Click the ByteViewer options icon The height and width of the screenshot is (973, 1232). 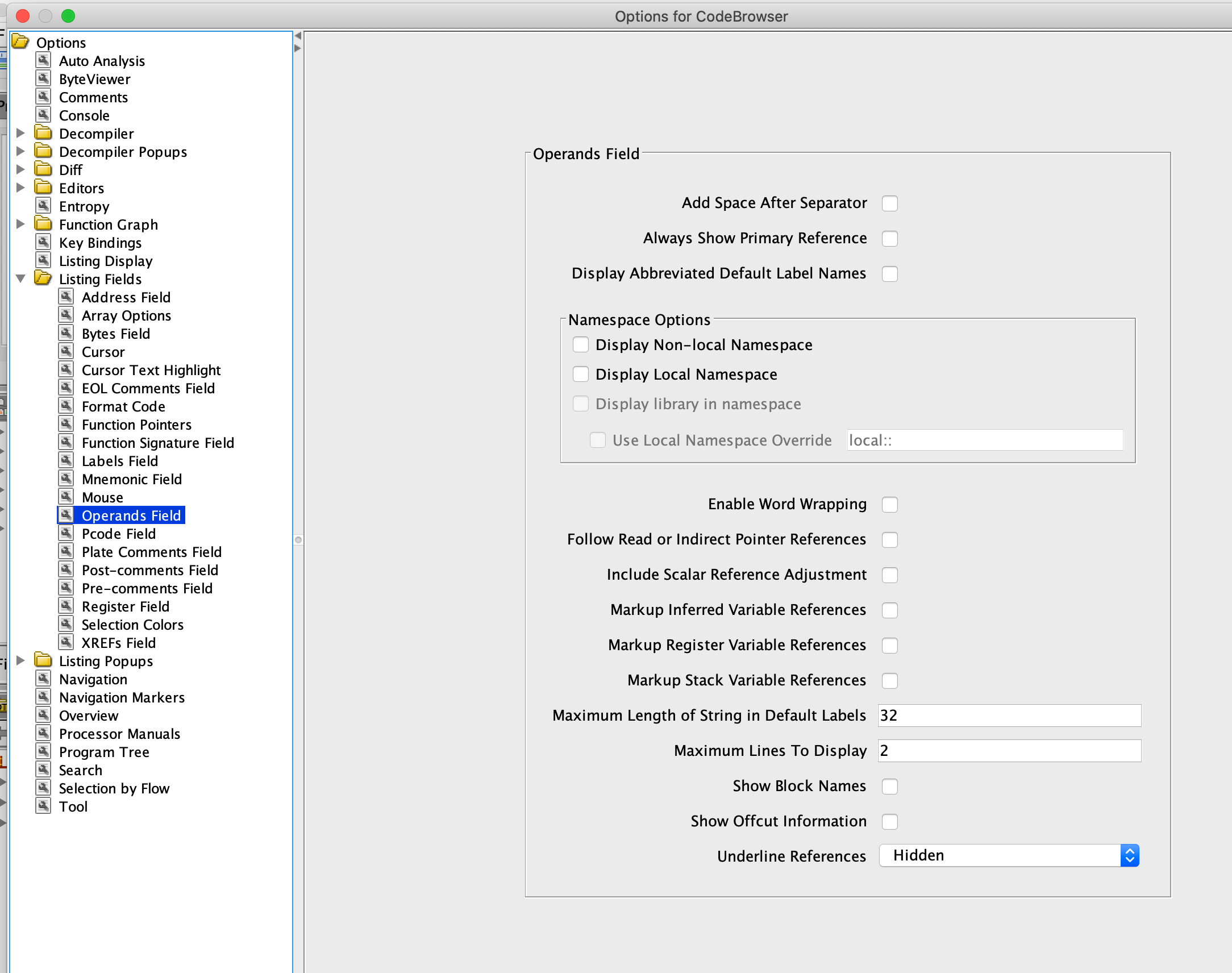pos(43,78)
